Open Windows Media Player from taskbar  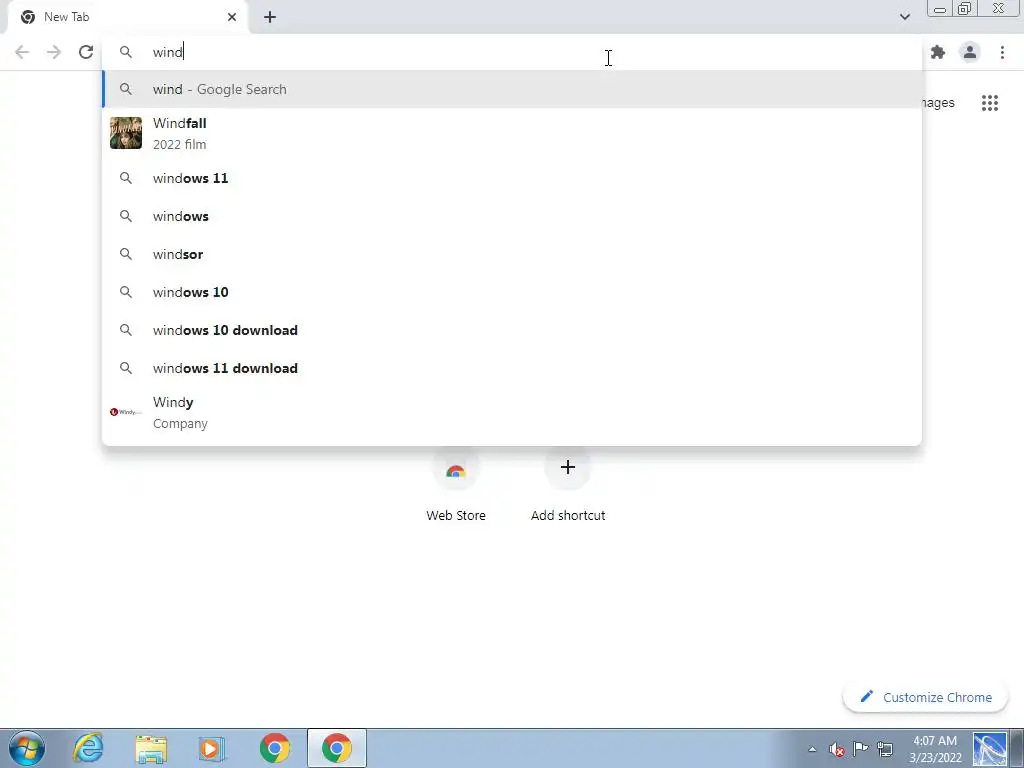[212, 748]
